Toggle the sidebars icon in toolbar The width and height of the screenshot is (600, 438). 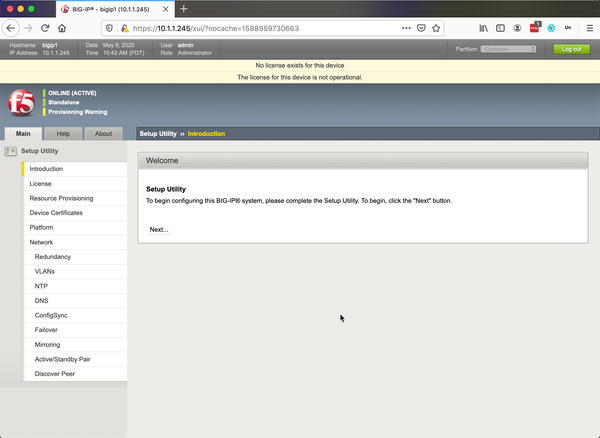click(501, 28)
